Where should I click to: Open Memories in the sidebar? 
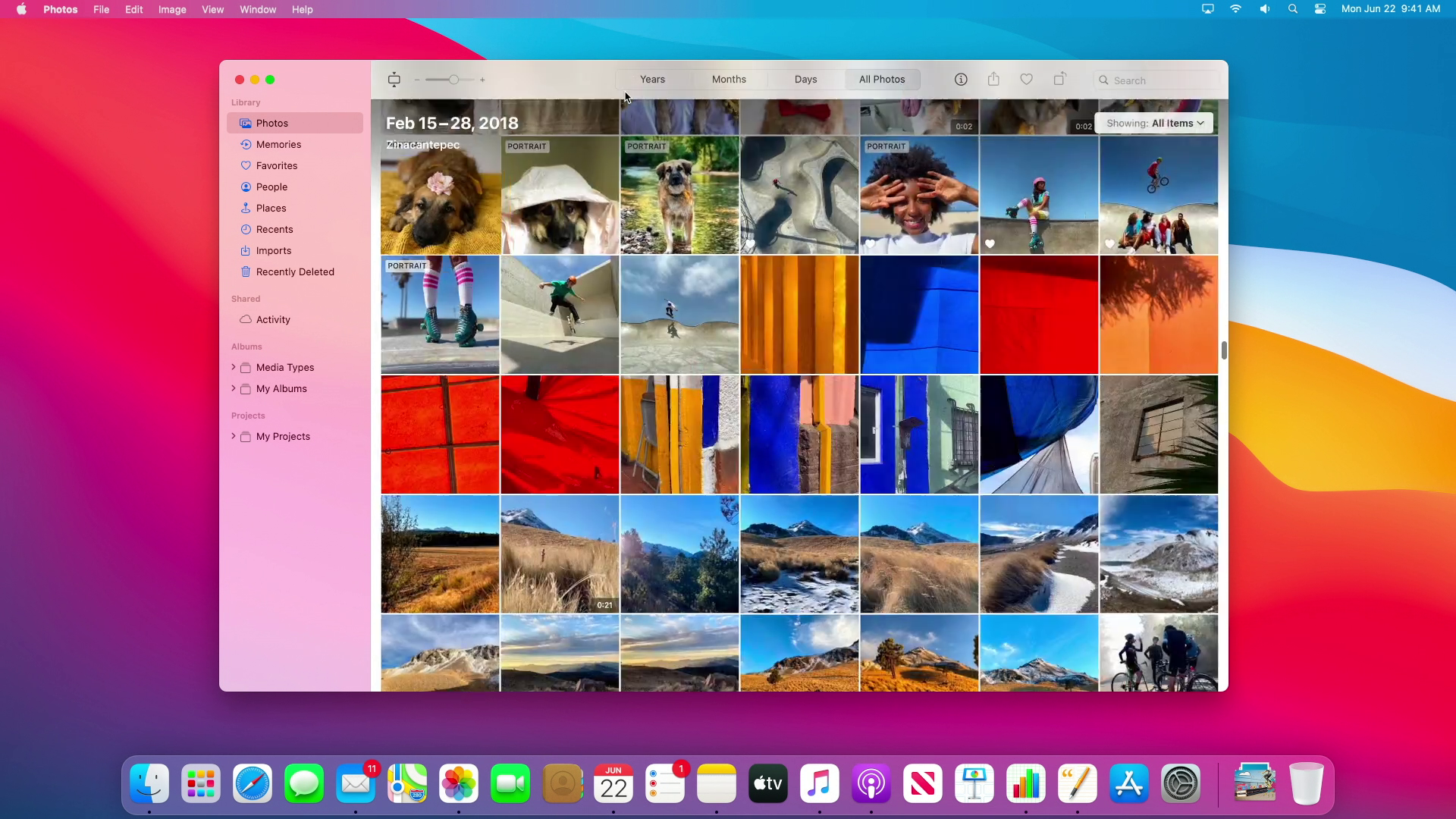295,144
